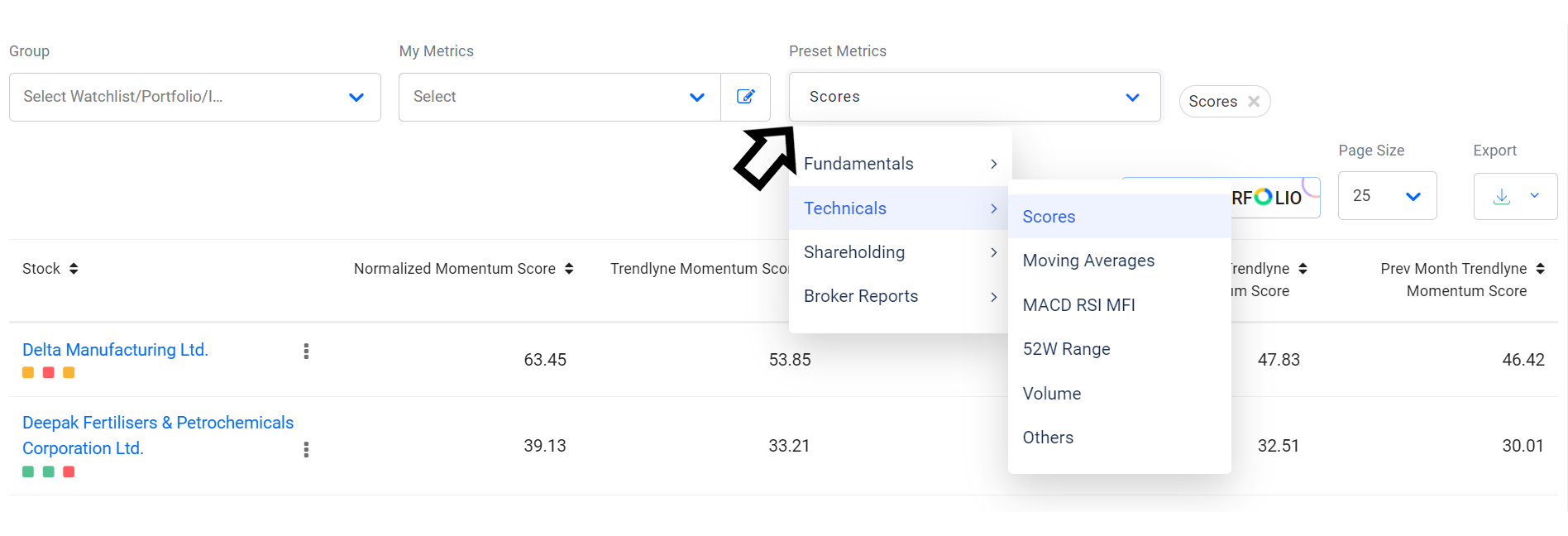Open the Broker Reports submenu
This screenshot has width=1568, height=536.
pyautogui.click(x=900, y=296)
